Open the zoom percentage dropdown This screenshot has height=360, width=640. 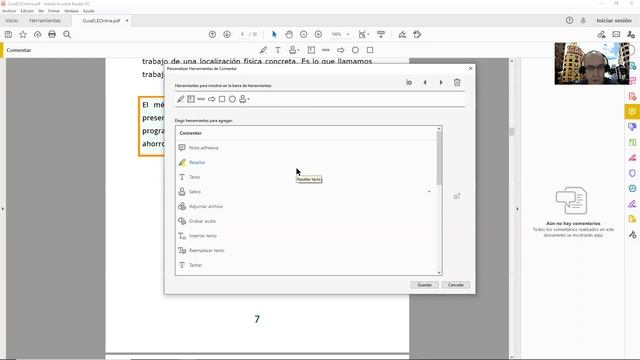(348, 34)
